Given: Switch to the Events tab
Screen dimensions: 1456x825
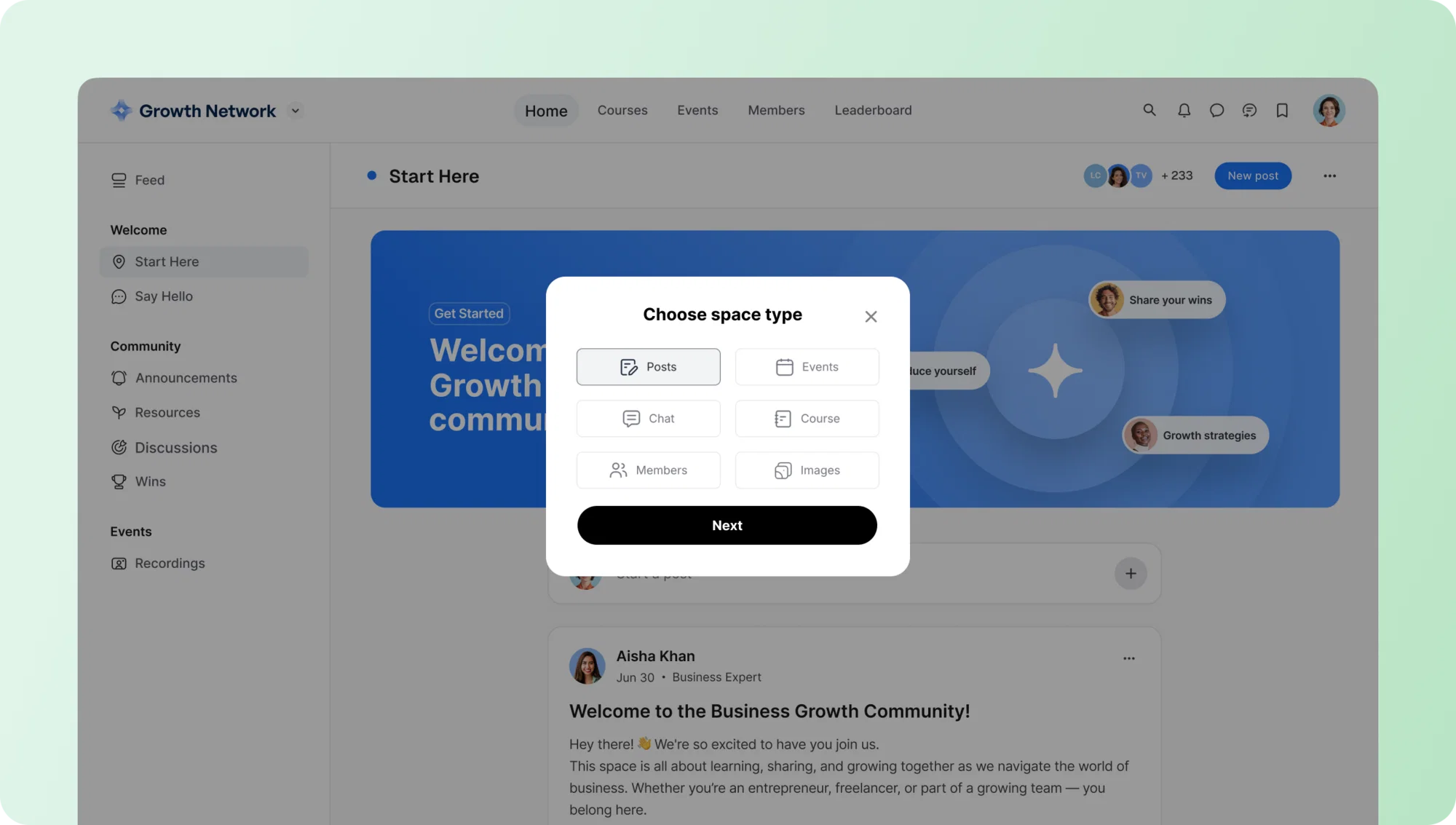Looking at the screenshot, I should [697, 110].
